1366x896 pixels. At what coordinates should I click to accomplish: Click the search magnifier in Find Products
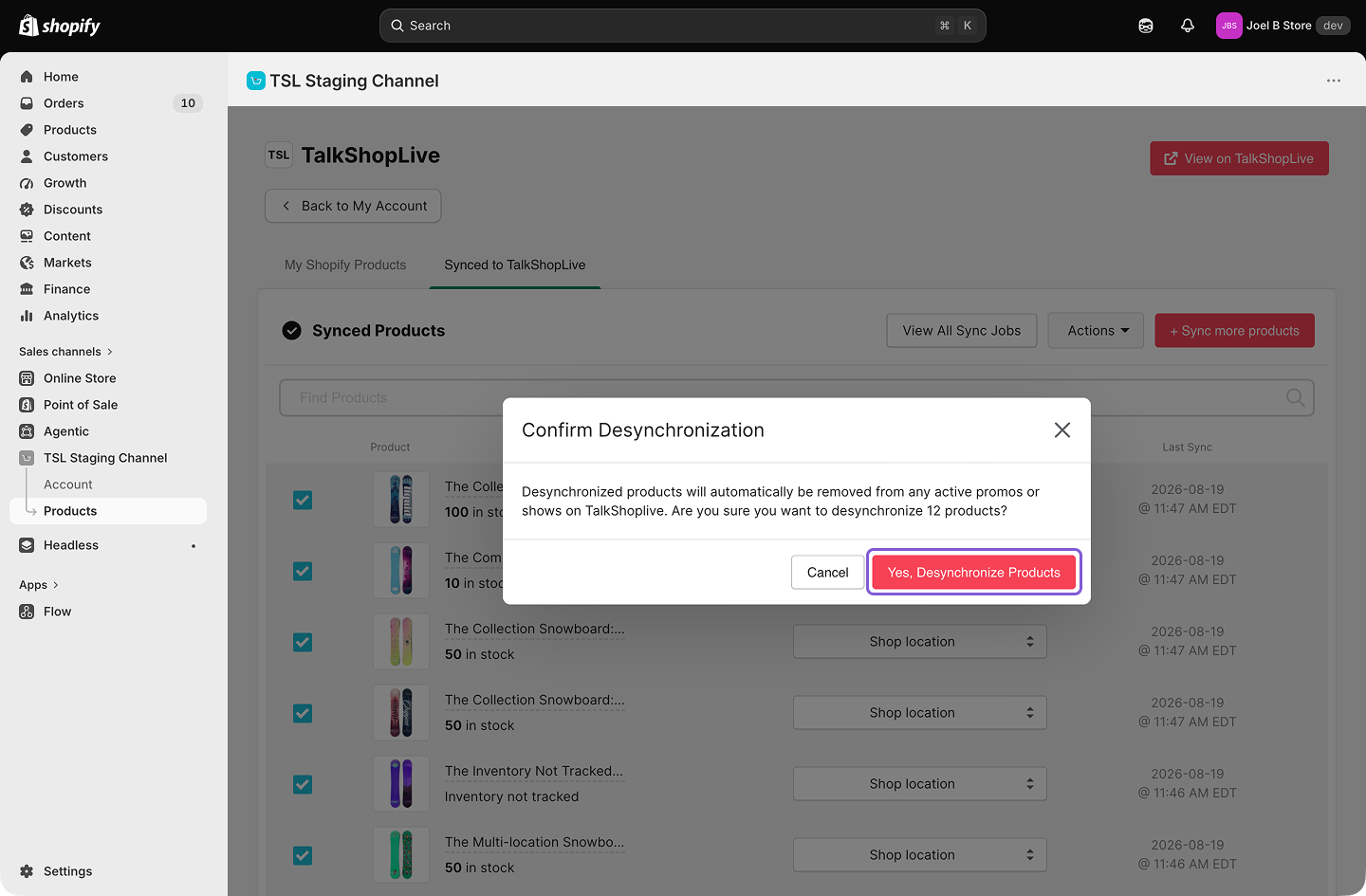tap(1295, 397)
